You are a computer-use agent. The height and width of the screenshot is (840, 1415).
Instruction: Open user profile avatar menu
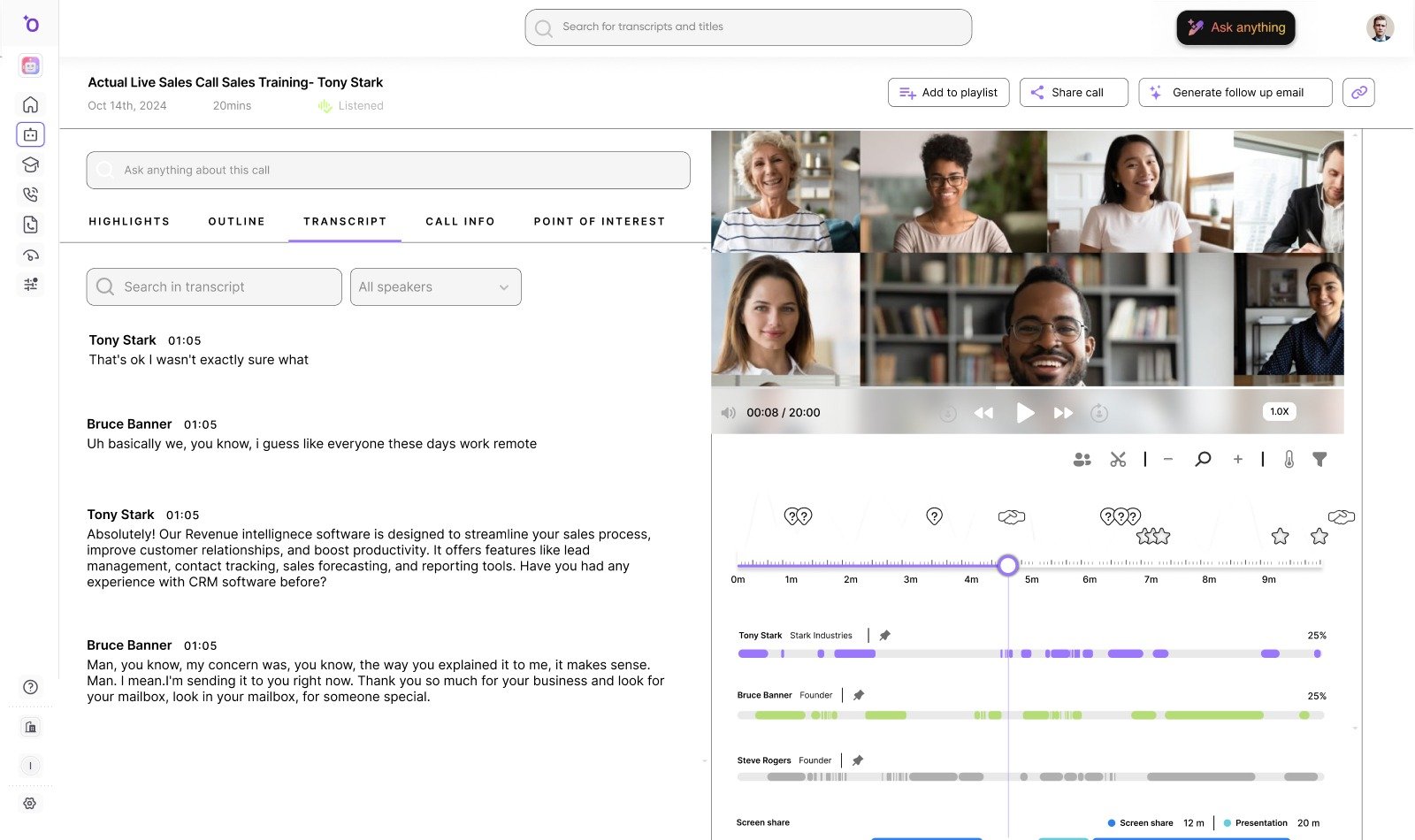pos(1380,27)
